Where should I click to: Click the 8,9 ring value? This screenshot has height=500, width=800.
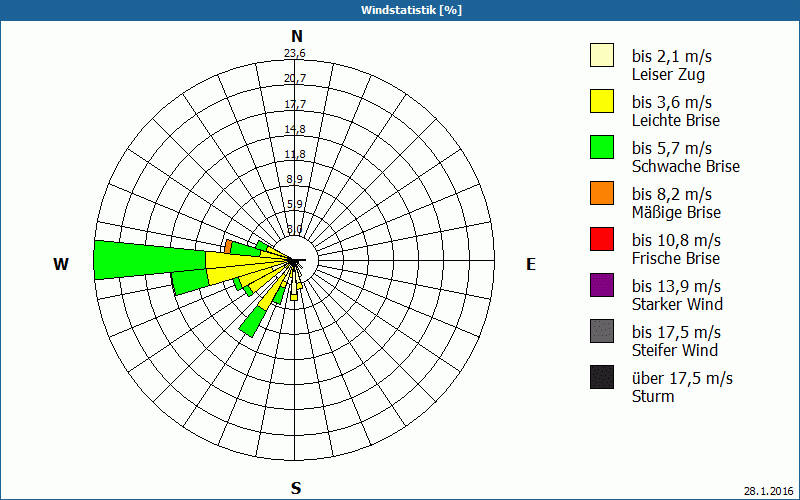pyautogui.click(x=295, y=179)
